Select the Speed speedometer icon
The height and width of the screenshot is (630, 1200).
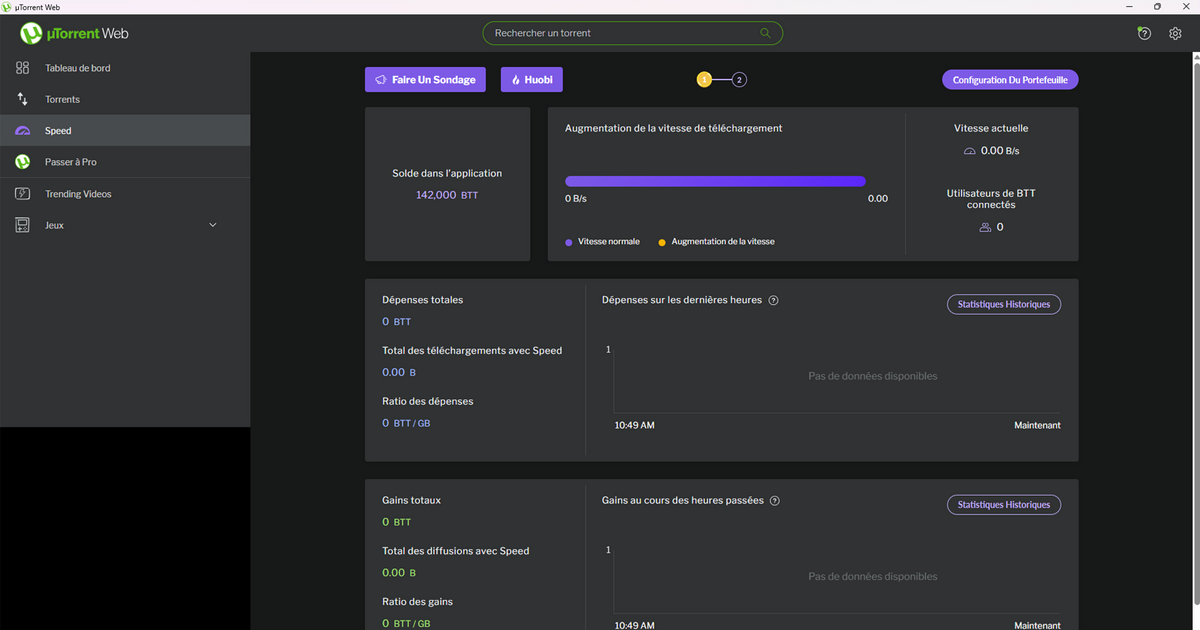click(22, 130)
